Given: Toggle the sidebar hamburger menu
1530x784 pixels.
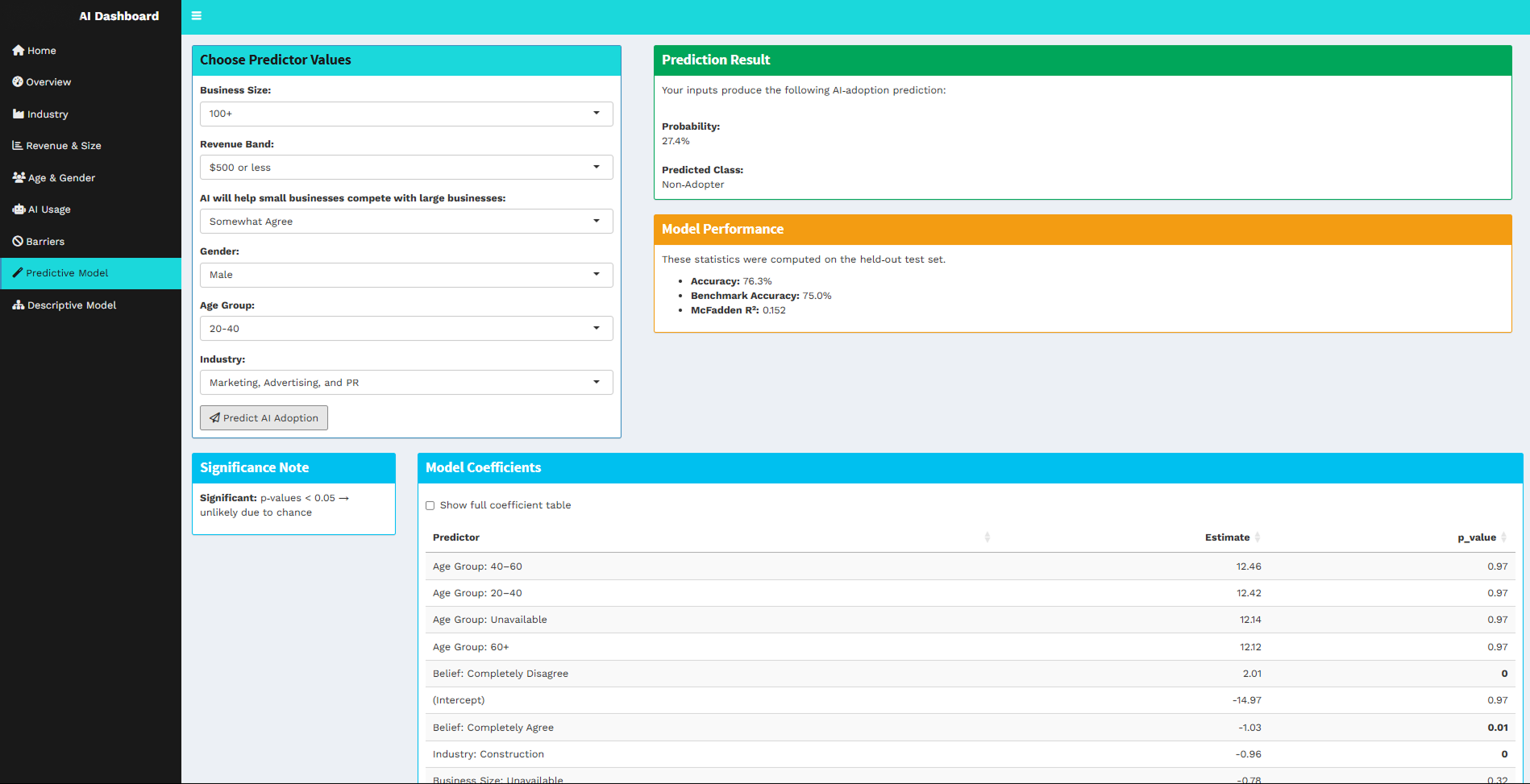Looking at the screenshot, I should point(196,15).
